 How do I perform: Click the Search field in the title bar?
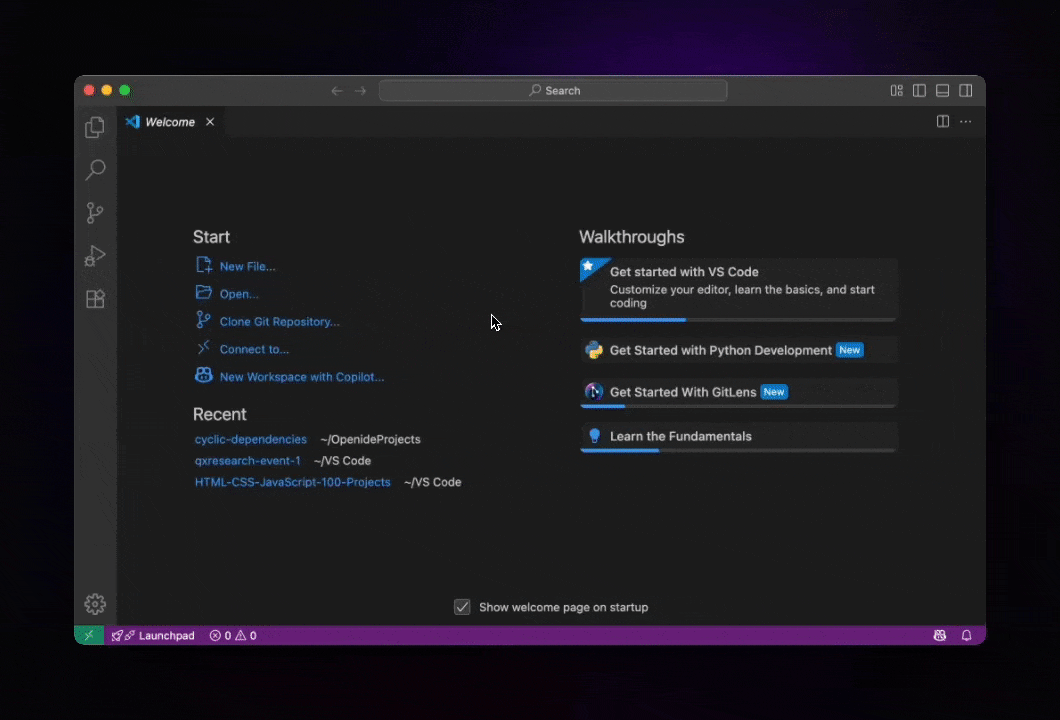pyautogui.click(x=553, y=90)
